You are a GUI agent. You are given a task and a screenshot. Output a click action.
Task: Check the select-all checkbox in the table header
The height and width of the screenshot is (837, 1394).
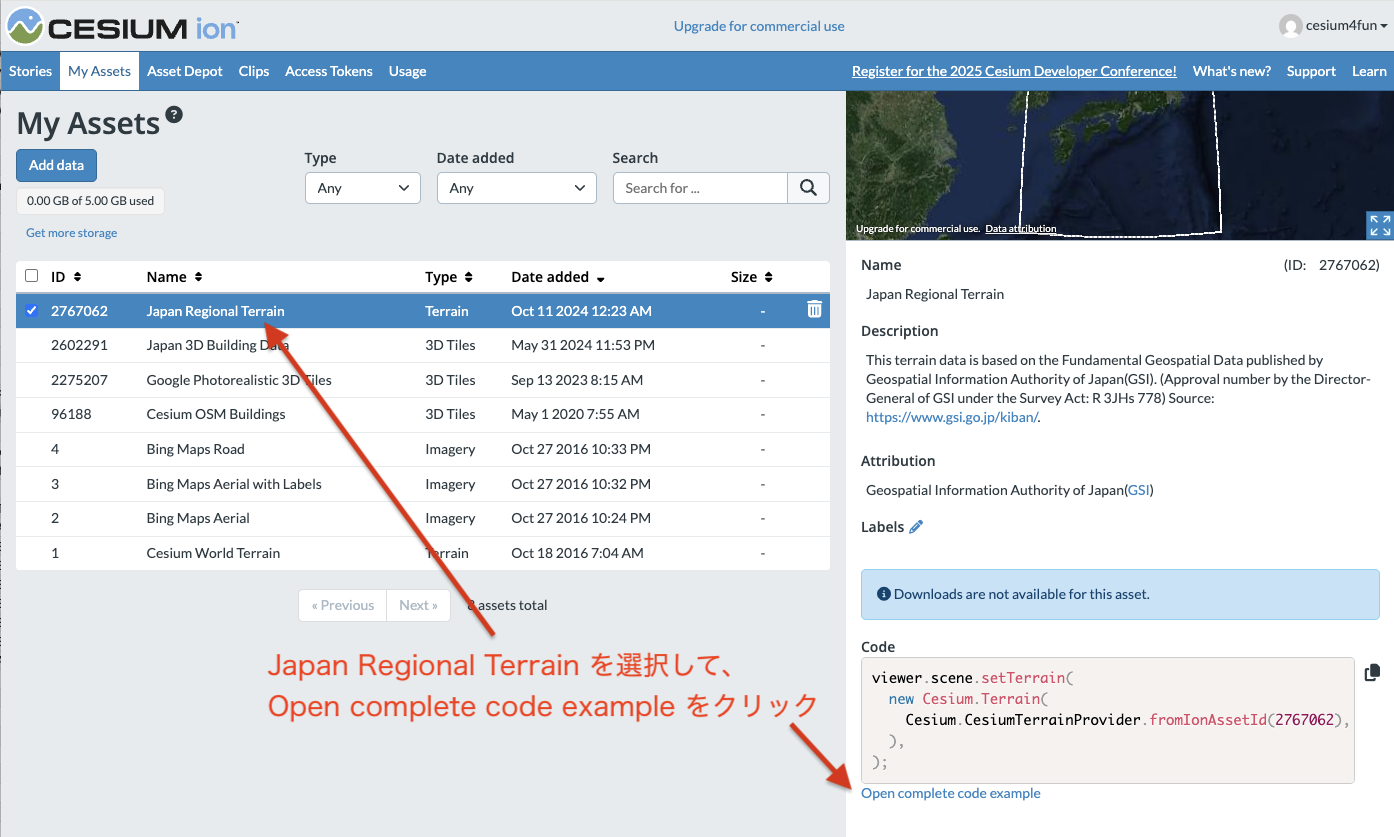pyautogui.click(x=31, y=276)
